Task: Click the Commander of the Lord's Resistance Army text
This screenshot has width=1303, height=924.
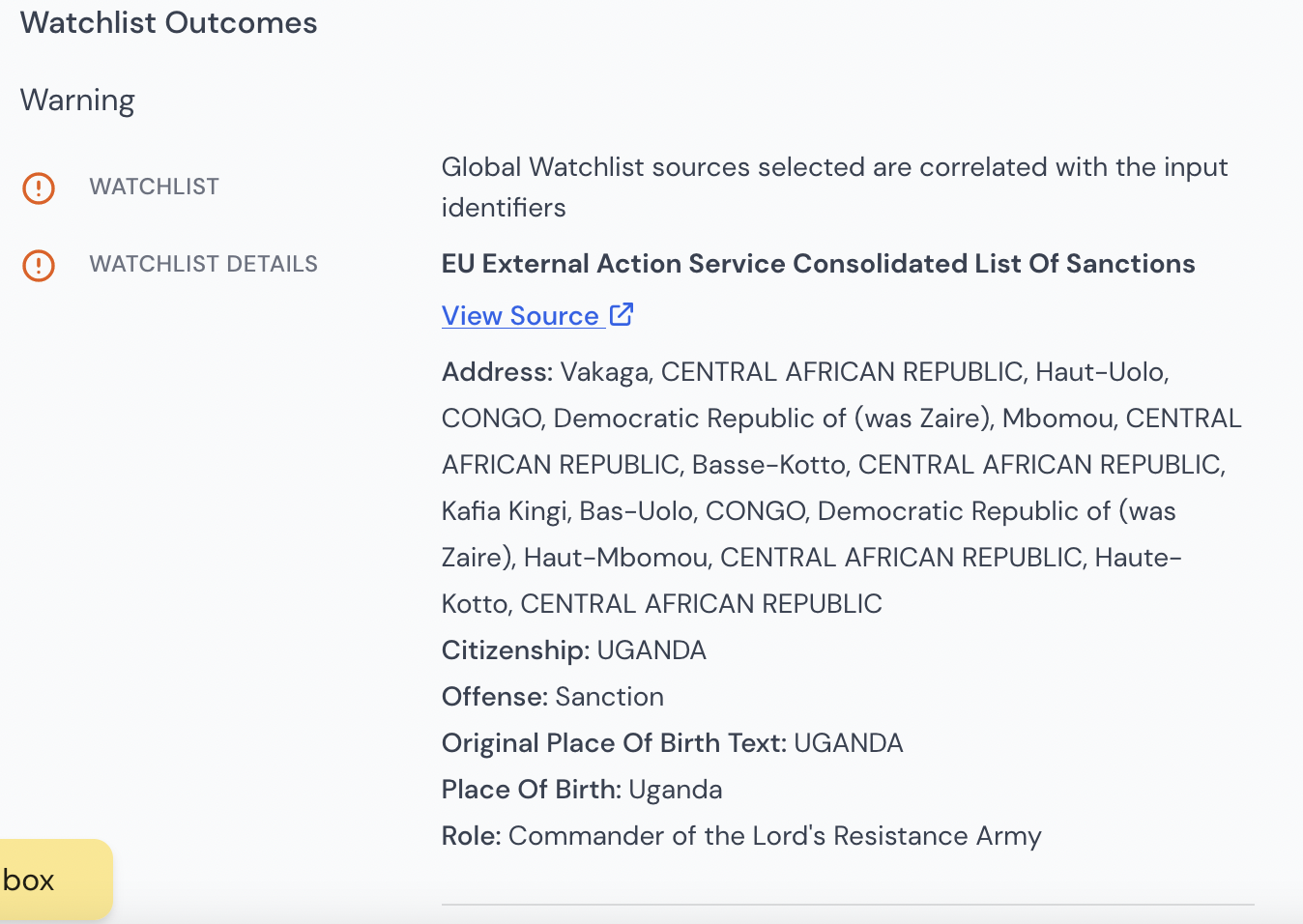Action: (775, 836)
